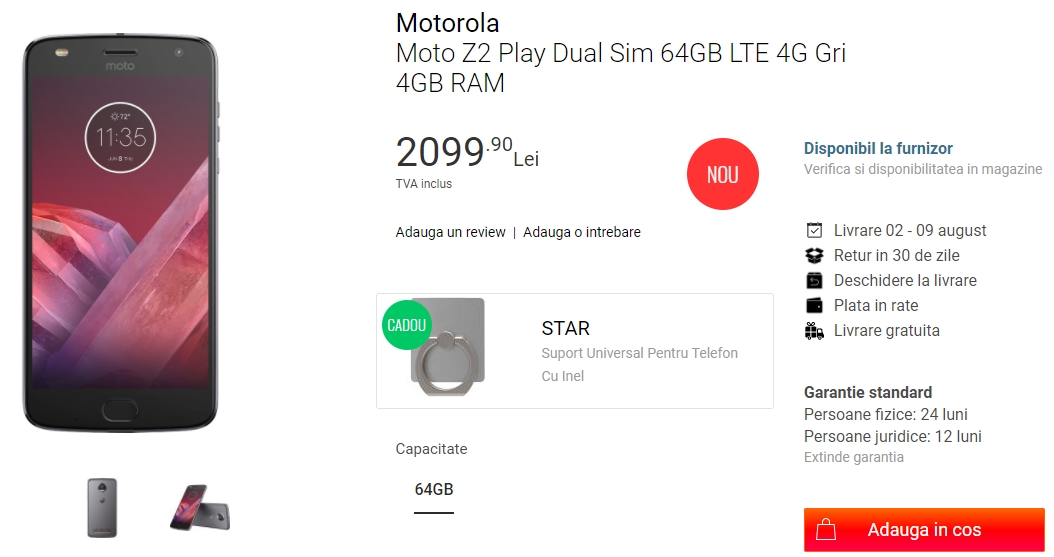Viewport: 1054px width, 557px height.
Task: Click the installment payment wallet icon
Action: 814,305
